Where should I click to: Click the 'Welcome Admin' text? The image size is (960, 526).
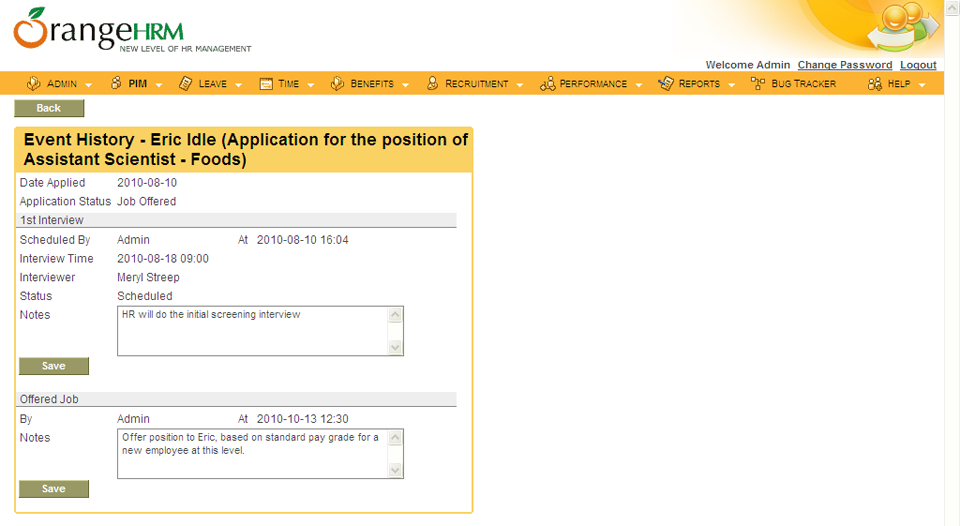click(x=748, y=65)
